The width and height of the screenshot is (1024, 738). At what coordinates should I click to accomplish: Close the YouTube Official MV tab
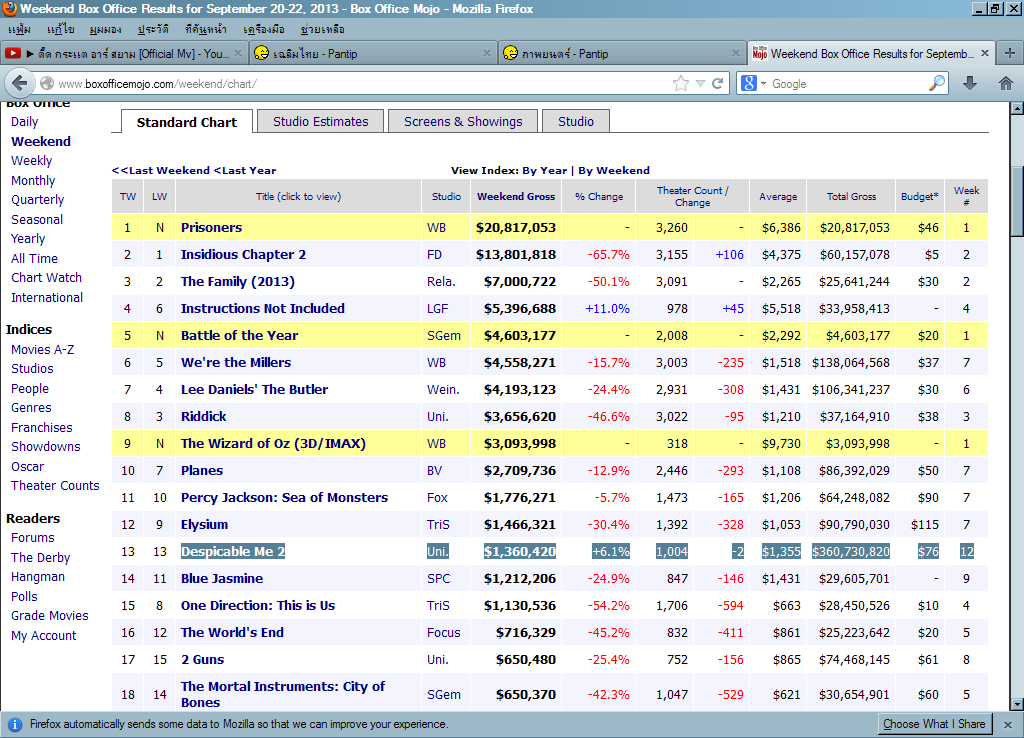(238, 53)
